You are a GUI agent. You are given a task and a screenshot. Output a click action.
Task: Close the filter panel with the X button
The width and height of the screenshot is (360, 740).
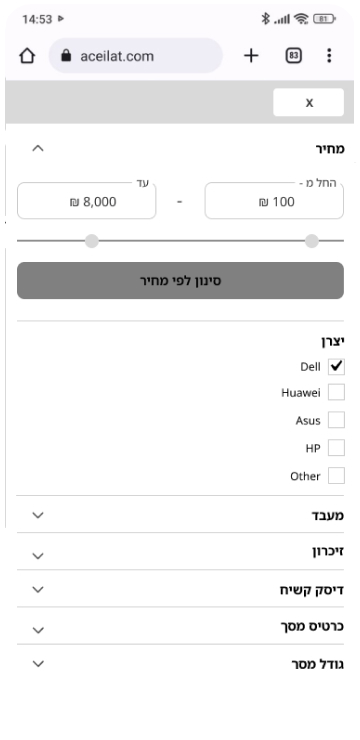click(309, 102)
